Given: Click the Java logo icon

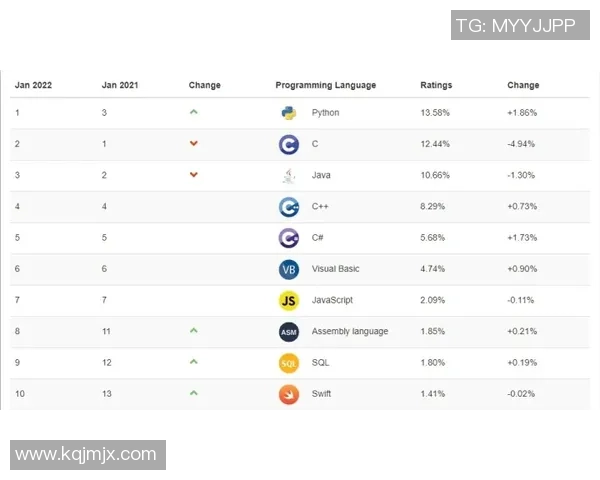Looking at the screenshot, I should (x=289, y=176).
